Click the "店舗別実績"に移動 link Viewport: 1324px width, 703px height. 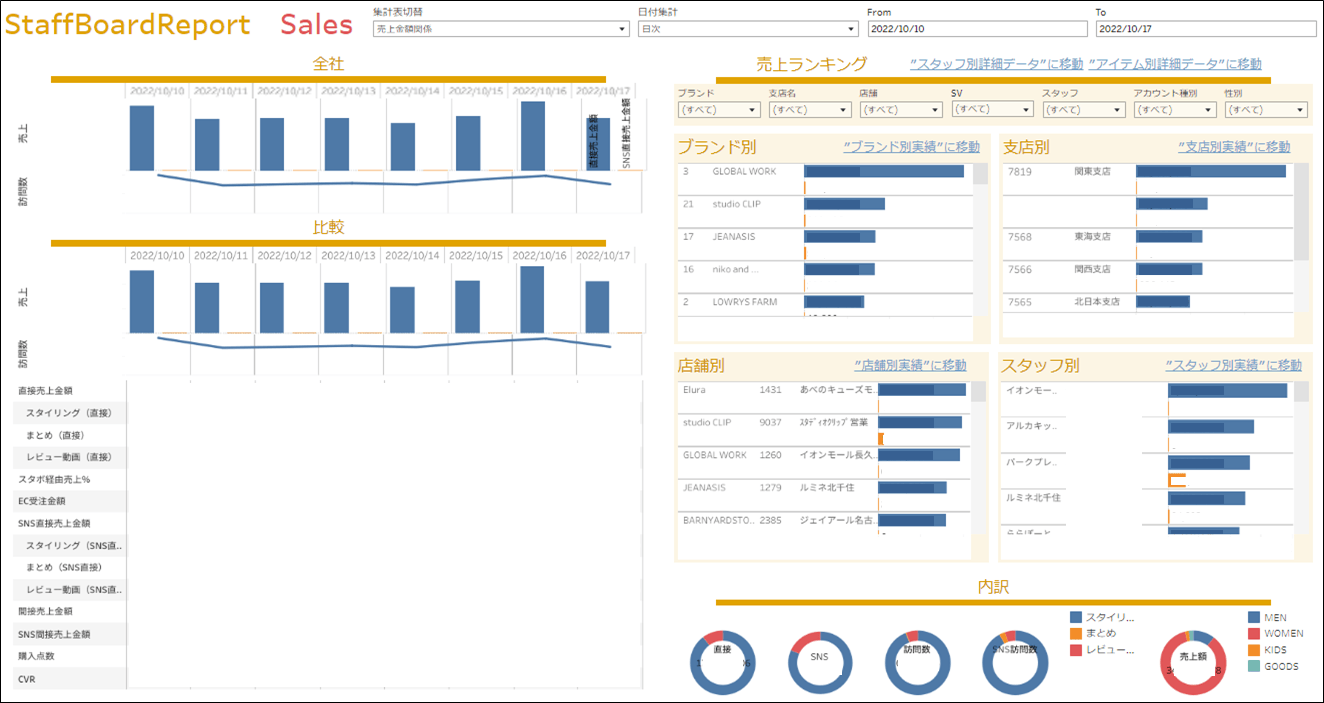[910, 365]
